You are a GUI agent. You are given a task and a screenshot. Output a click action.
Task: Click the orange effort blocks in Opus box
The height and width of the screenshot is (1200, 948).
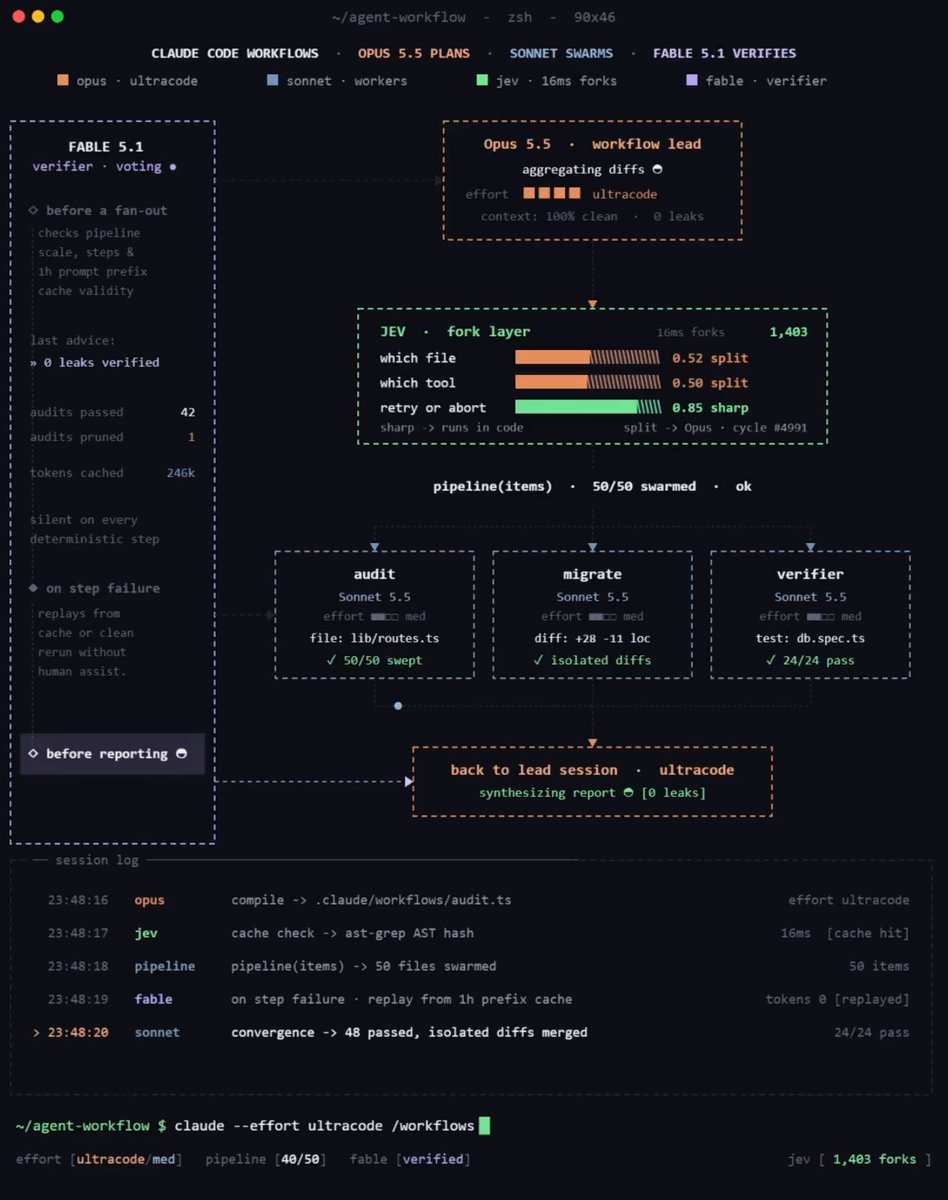click(552, 193)
